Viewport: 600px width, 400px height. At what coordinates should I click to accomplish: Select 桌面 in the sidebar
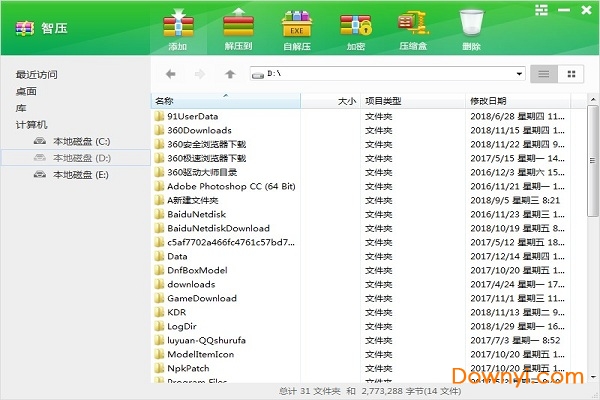[26, 91]
